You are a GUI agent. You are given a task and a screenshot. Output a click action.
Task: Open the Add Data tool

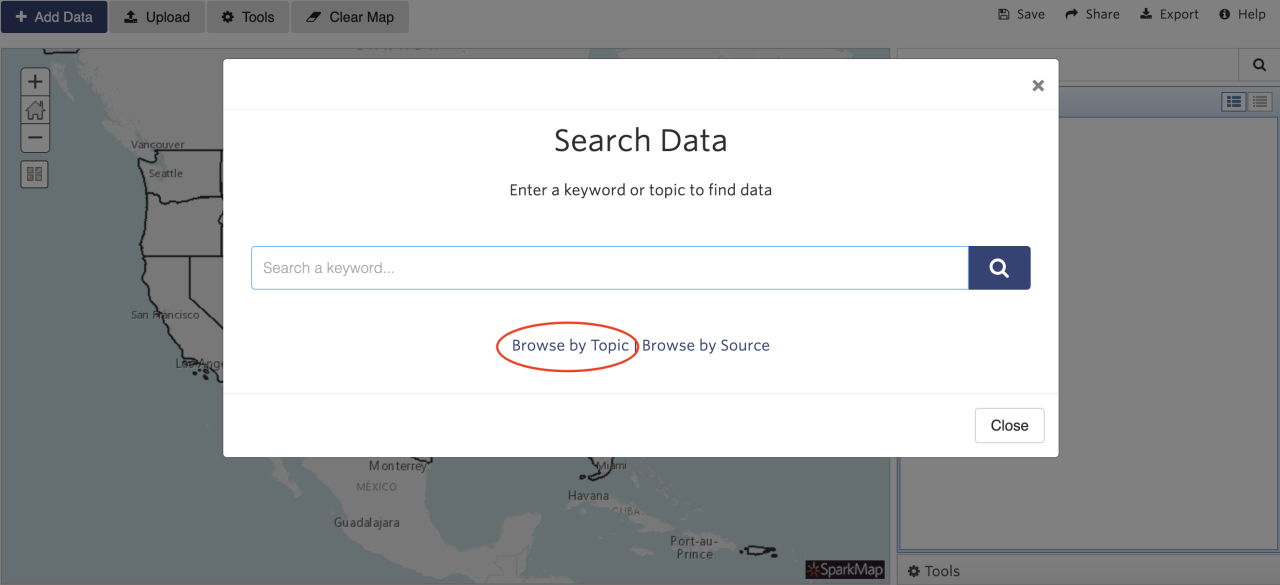point(54,16)
